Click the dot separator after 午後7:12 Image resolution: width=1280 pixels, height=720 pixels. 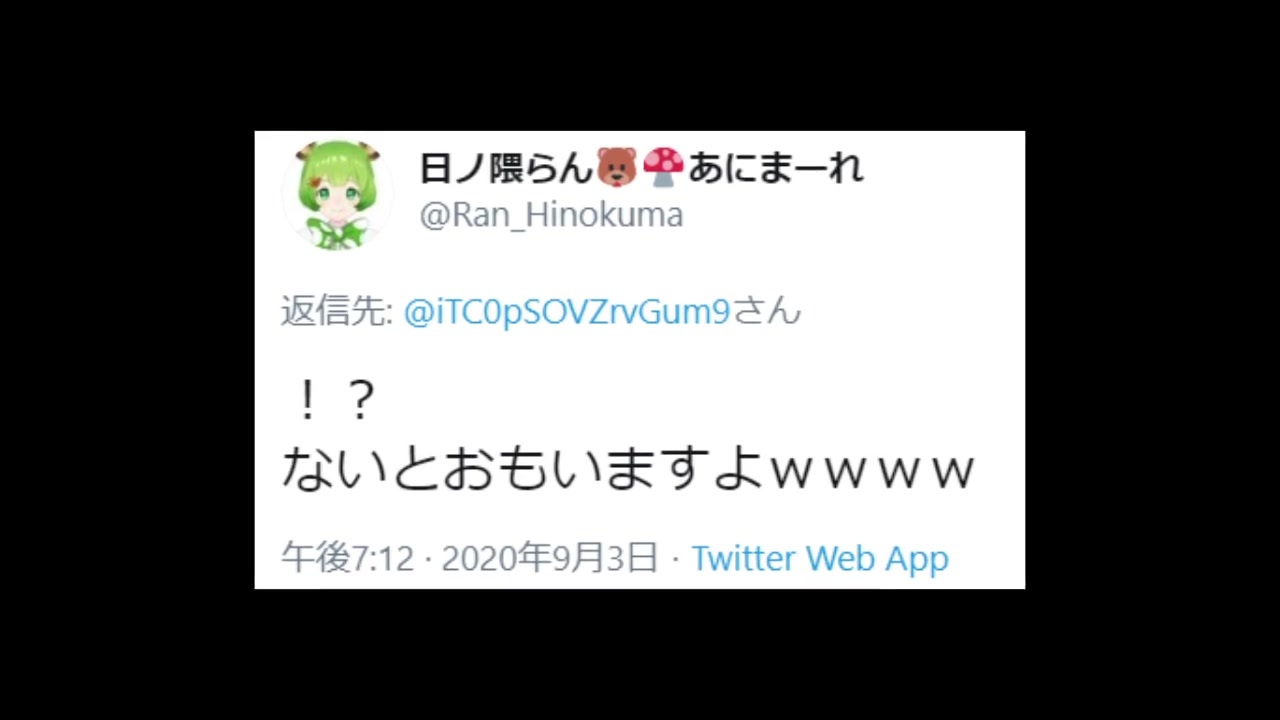pyautogui.click(x=427, y=559)
